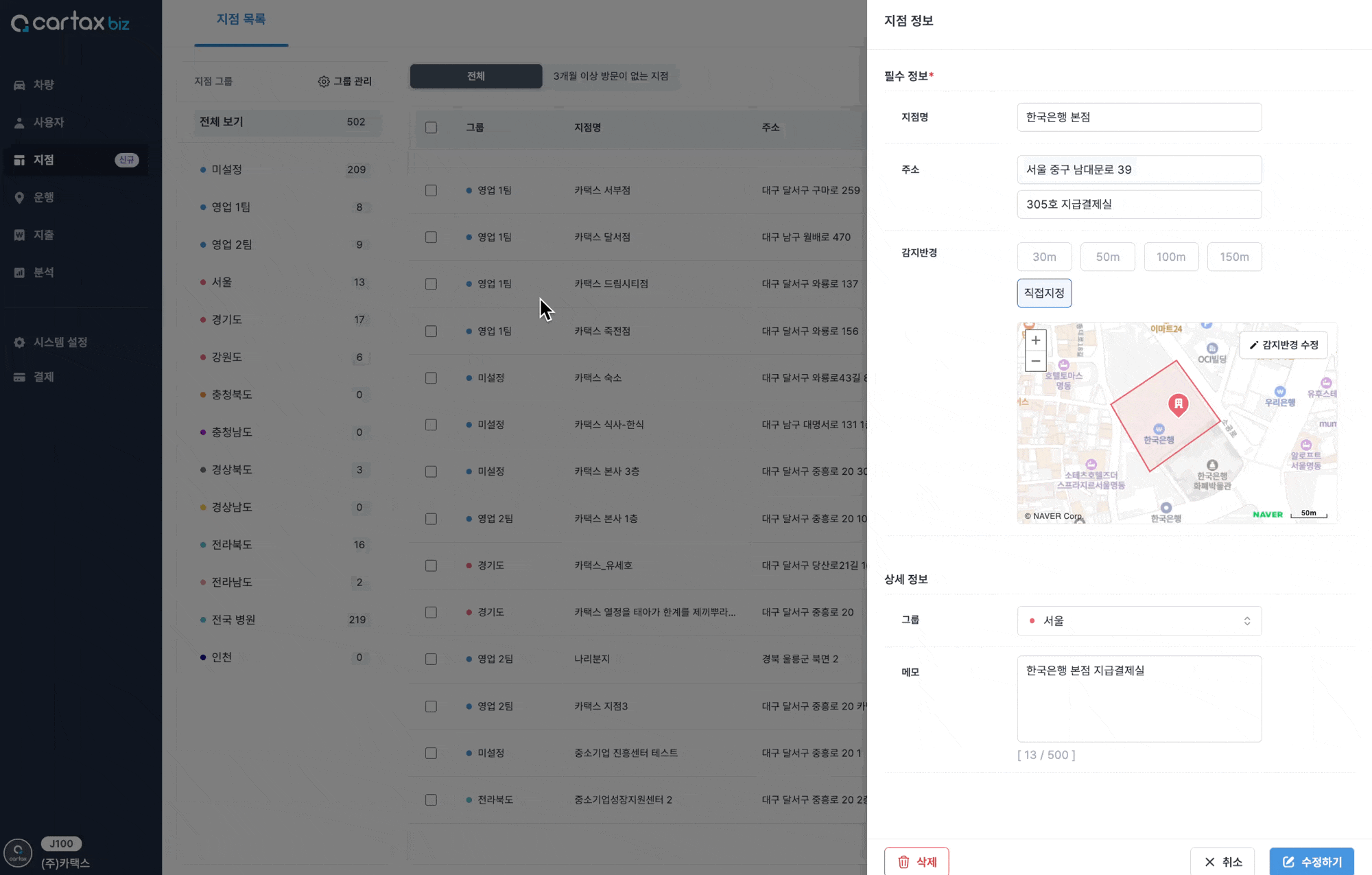Image resolution: width=1372 pixels, height=875 pixels.
Task: Open the 그룹 dropdown showing 서울
Action: coord(1139,621)
